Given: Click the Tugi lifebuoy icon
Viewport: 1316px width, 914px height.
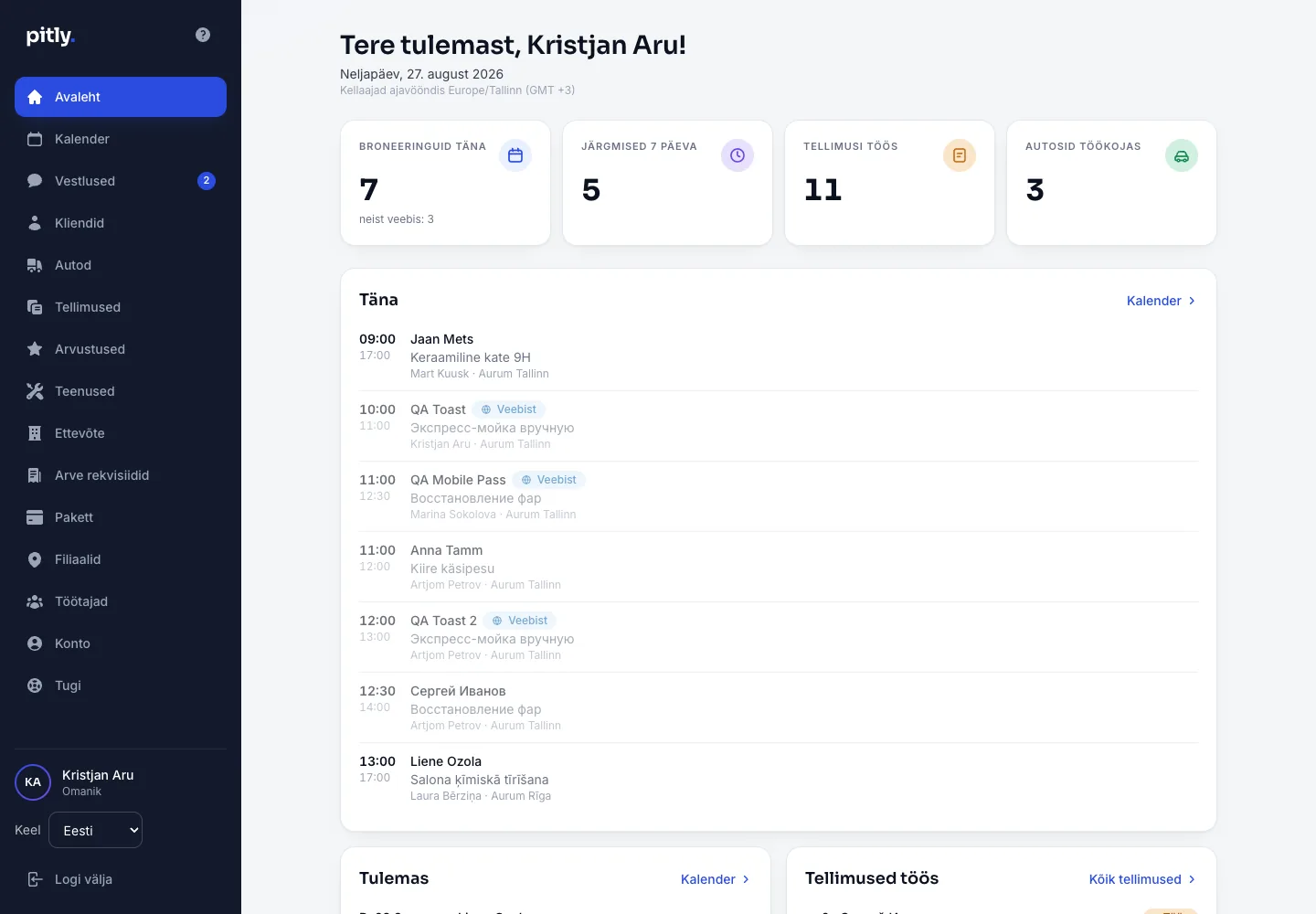Looking at the screenshot, I should coord(35,685).
